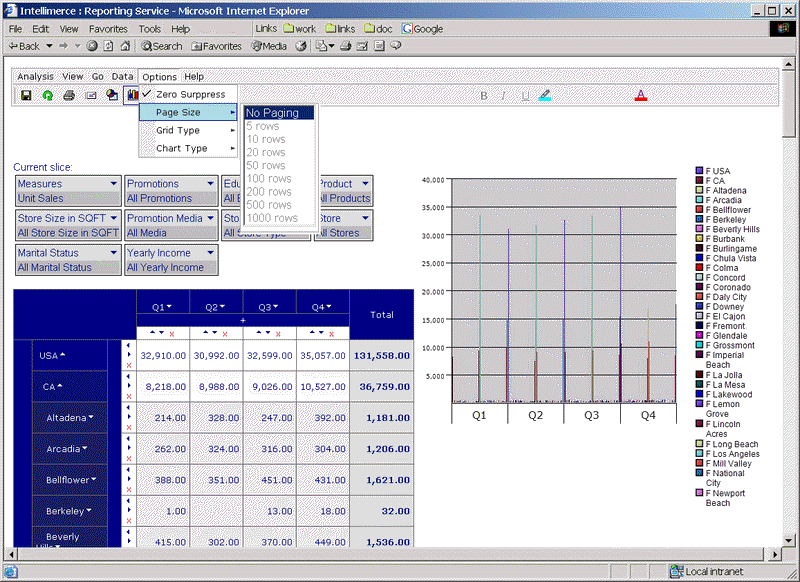Remove USA row with its red X
The height and width of the screenshot is (582, 800).
tap(129, 365)
